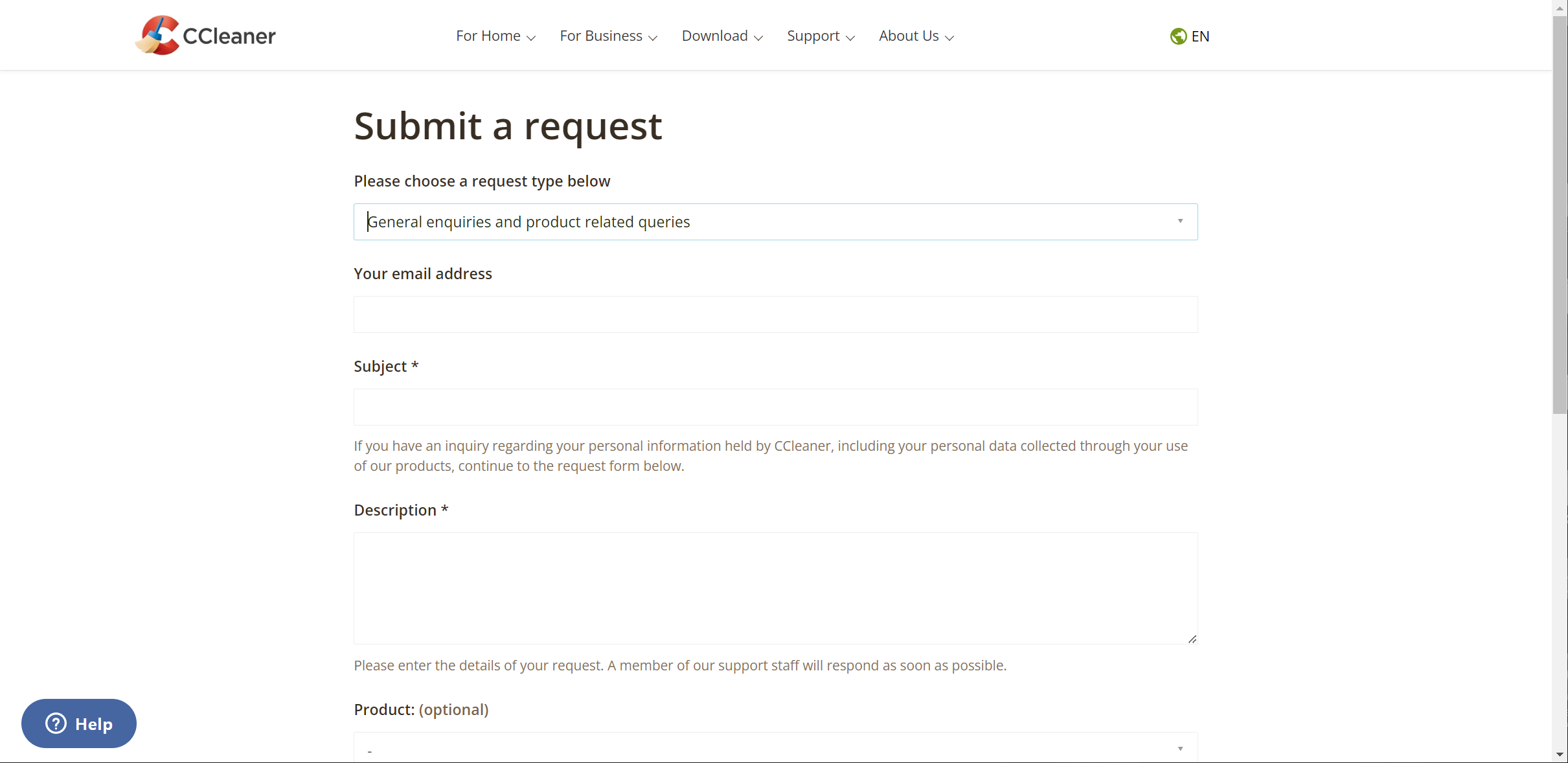Click the CCleaner logo icon
The image size is (1568, 763).
click(157, 35)
